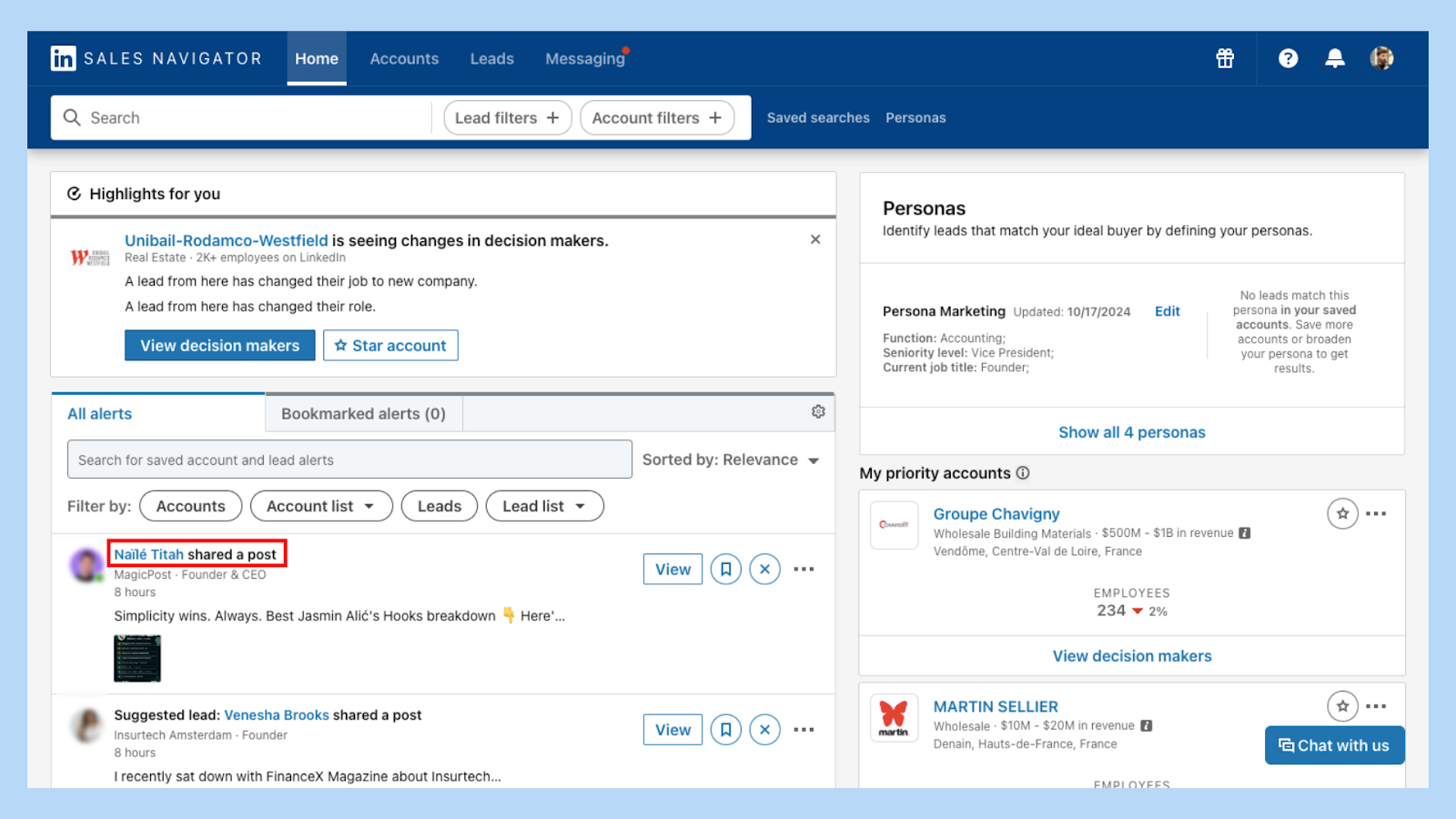
Task: Filter alerts by Leads
Action: [440, 506]
